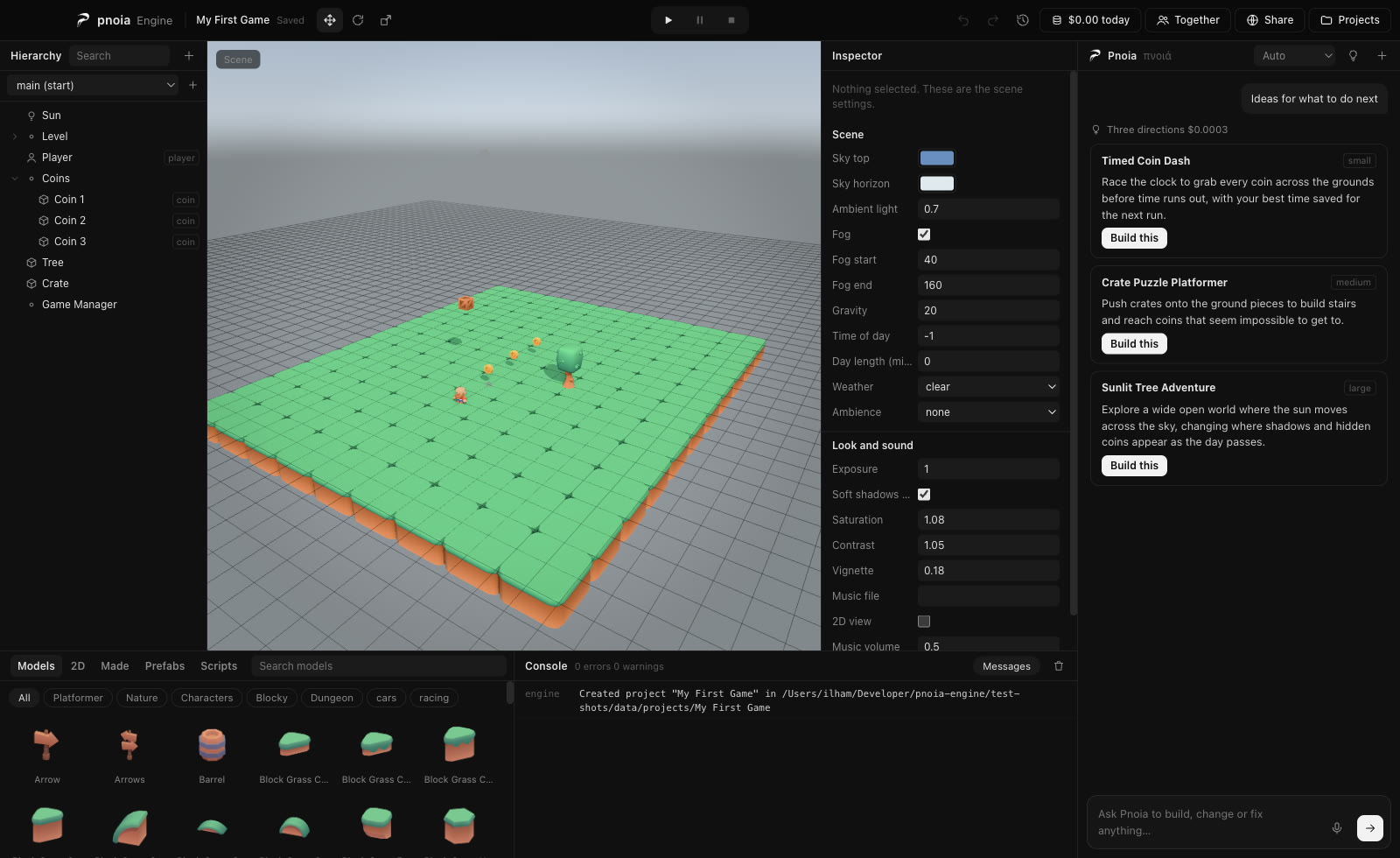Undo the last action
Image resolution: width=1400 pixels, height=858 pixels.
[x=963, y=20]
